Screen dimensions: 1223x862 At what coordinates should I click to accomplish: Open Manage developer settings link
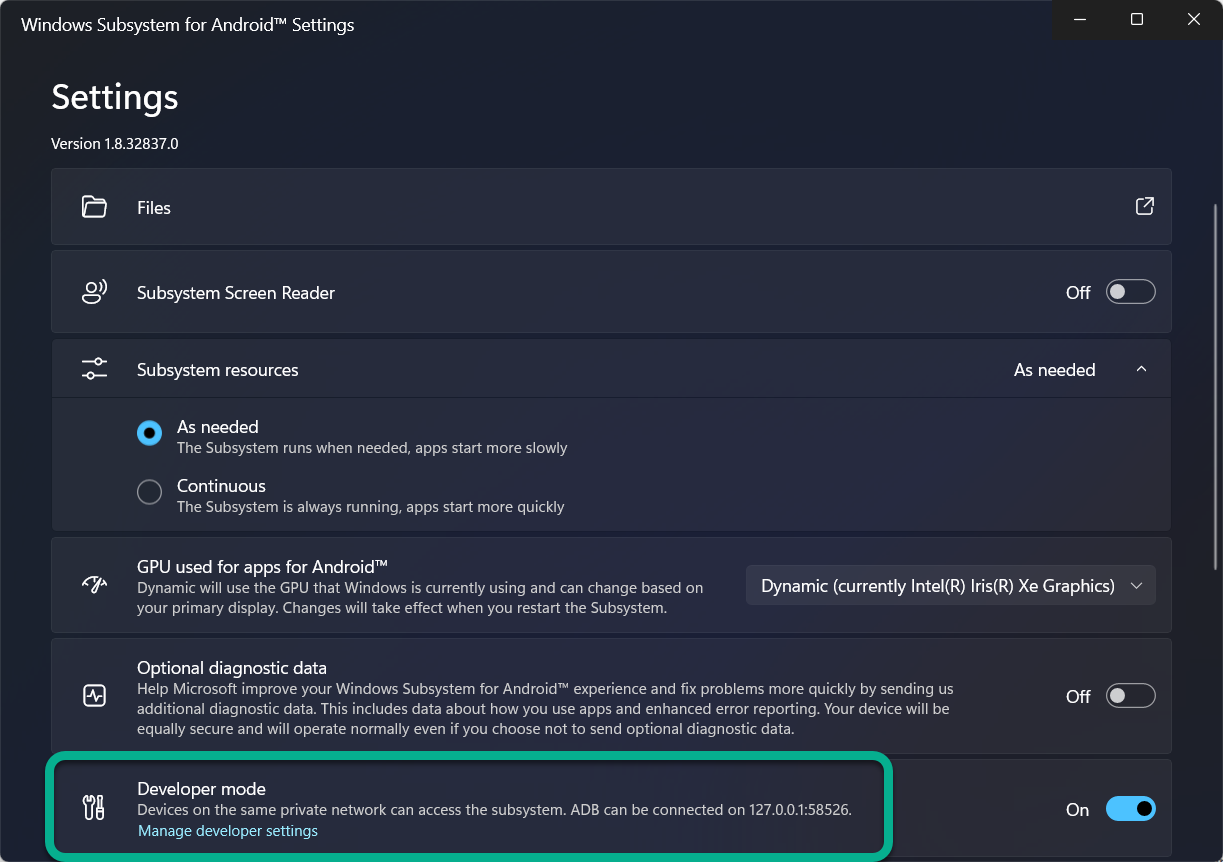[x=228, y=831]
